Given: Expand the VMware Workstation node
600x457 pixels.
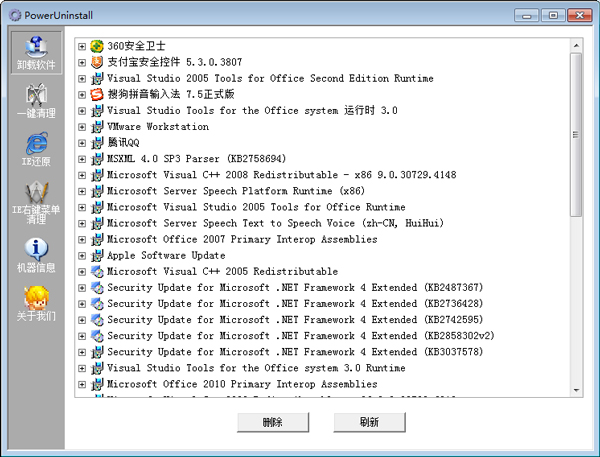Looking at the screenshot, I should pos(82,127).
